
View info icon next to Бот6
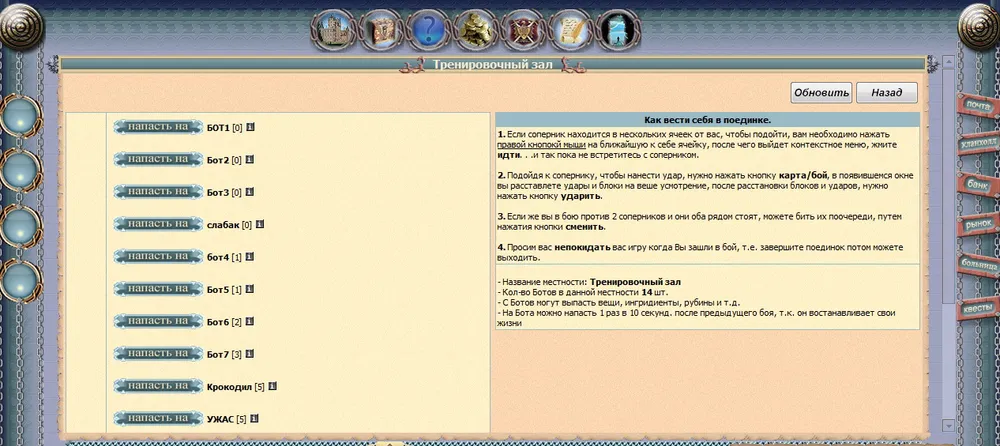249,322
